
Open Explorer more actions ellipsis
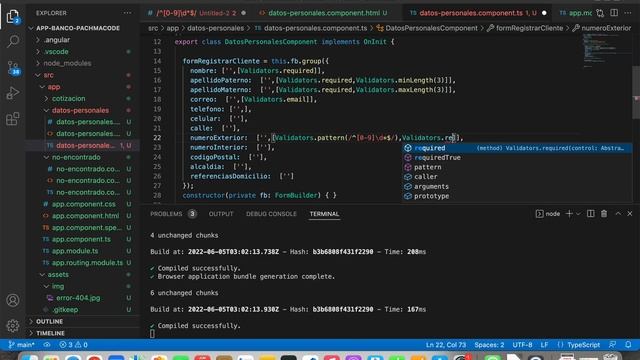[127, 13]
